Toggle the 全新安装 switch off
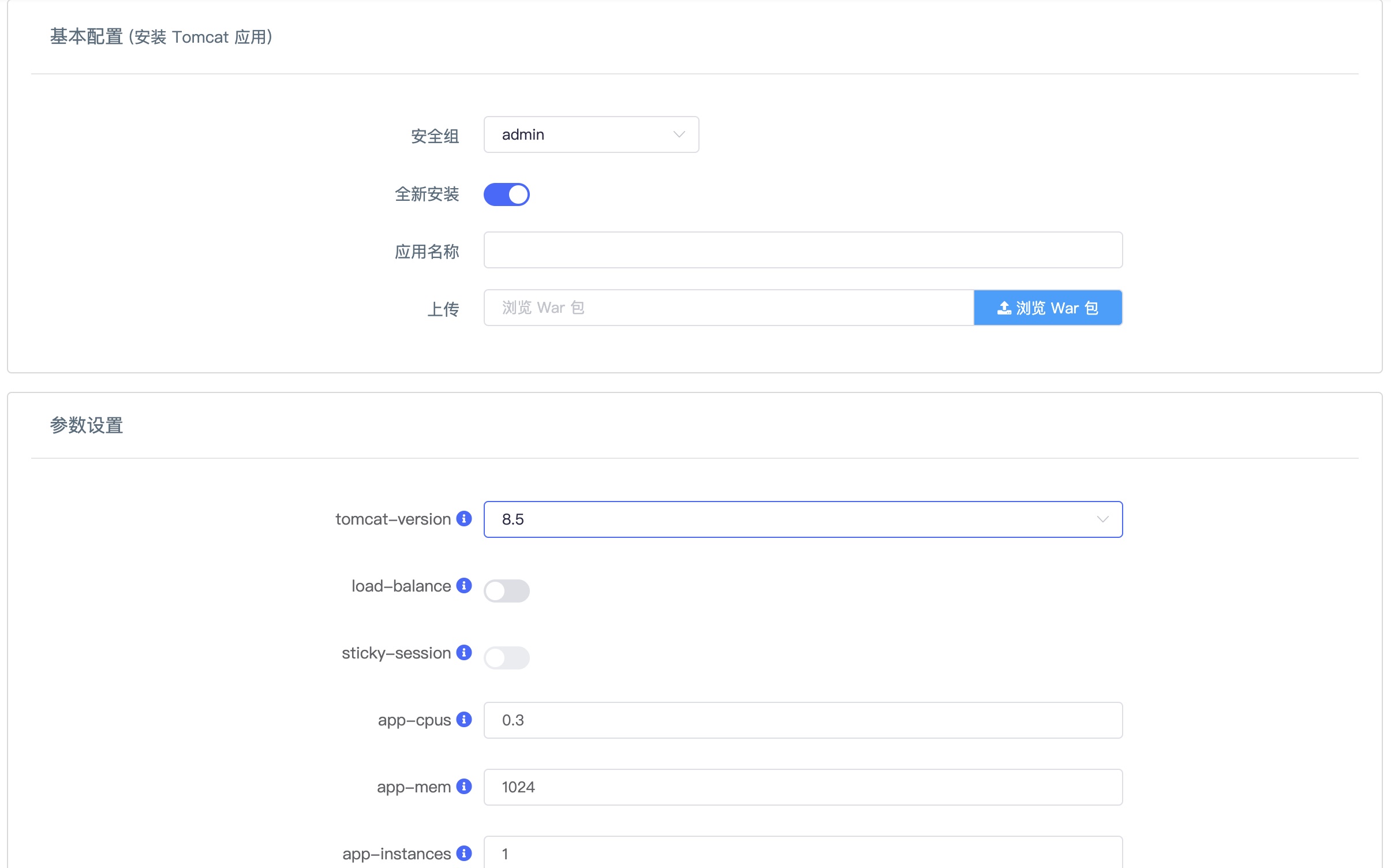 pyautogui.click(x=506, y=194)
